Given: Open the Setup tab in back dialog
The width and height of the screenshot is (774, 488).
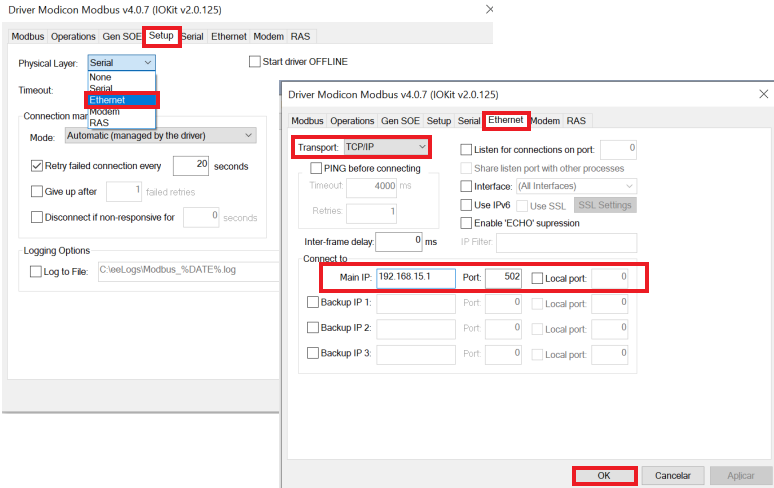Looking at the screenshot, I should (x=161, y=36).
